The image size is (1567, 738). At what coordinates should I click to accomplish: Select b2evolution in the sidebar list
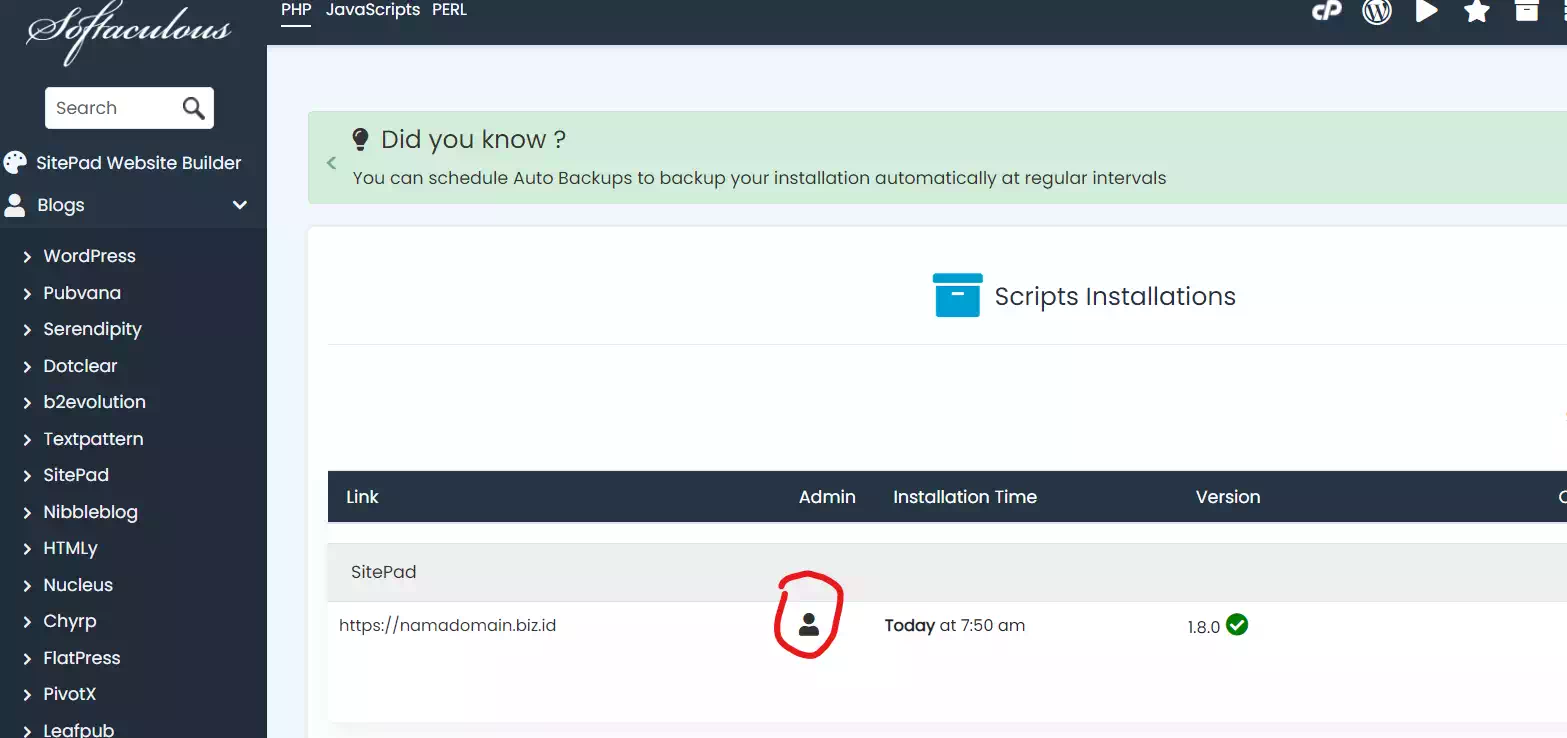tap(94, 402)
